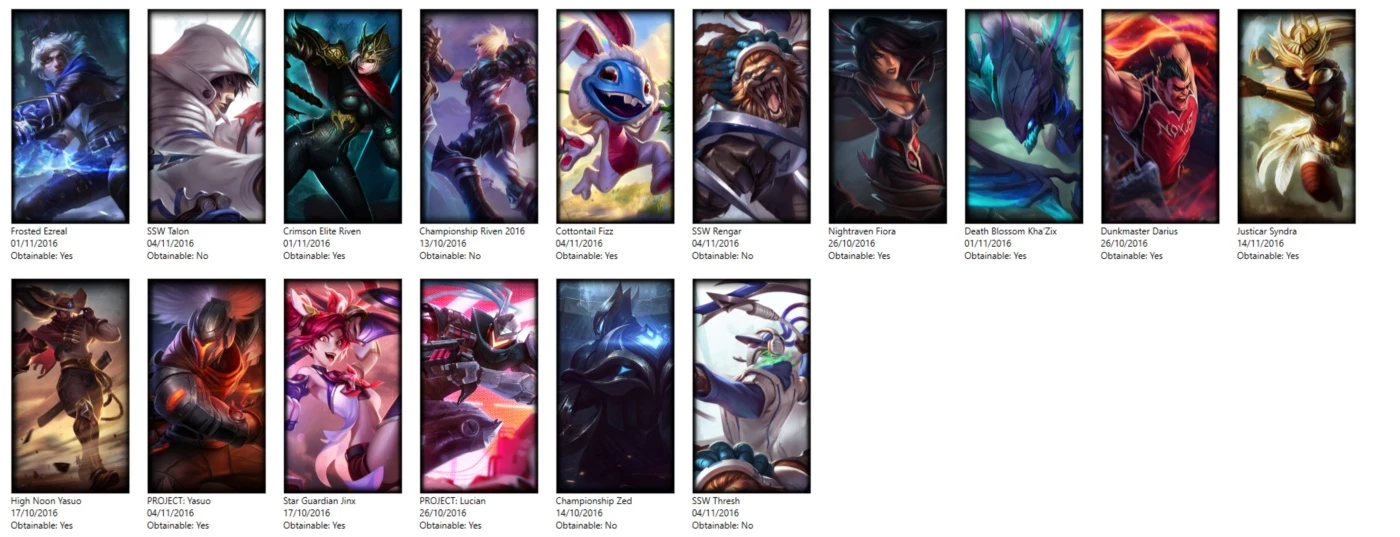Select the High Noon Yasuo thumbnail

point(70,386)
